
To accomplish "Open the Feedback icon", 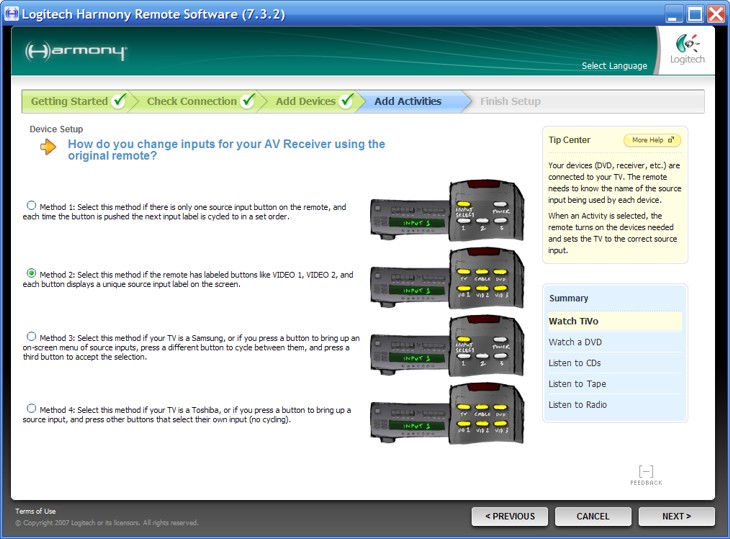I will [x=646, y=475].
